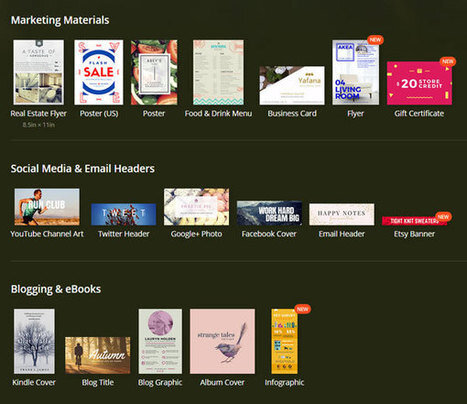This screenshot has width=467, height=404.
Task: Choose the Google+ Photo design
Action: tap(197, 207)
